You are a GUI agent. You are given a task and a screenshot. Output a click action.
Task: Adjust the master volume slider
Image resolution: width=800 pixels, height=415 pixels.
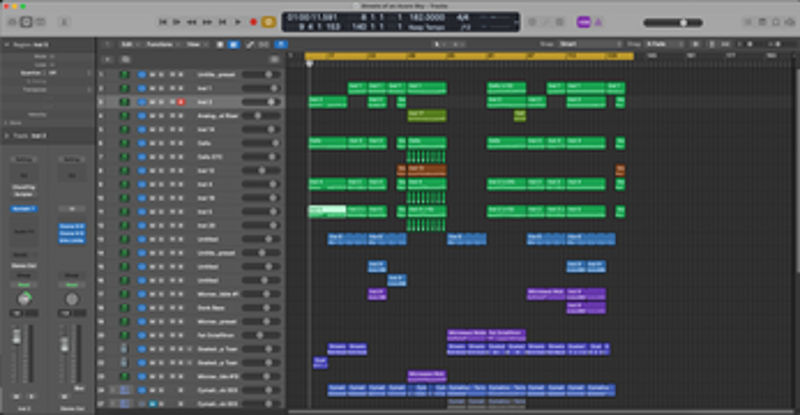point(673,22)
